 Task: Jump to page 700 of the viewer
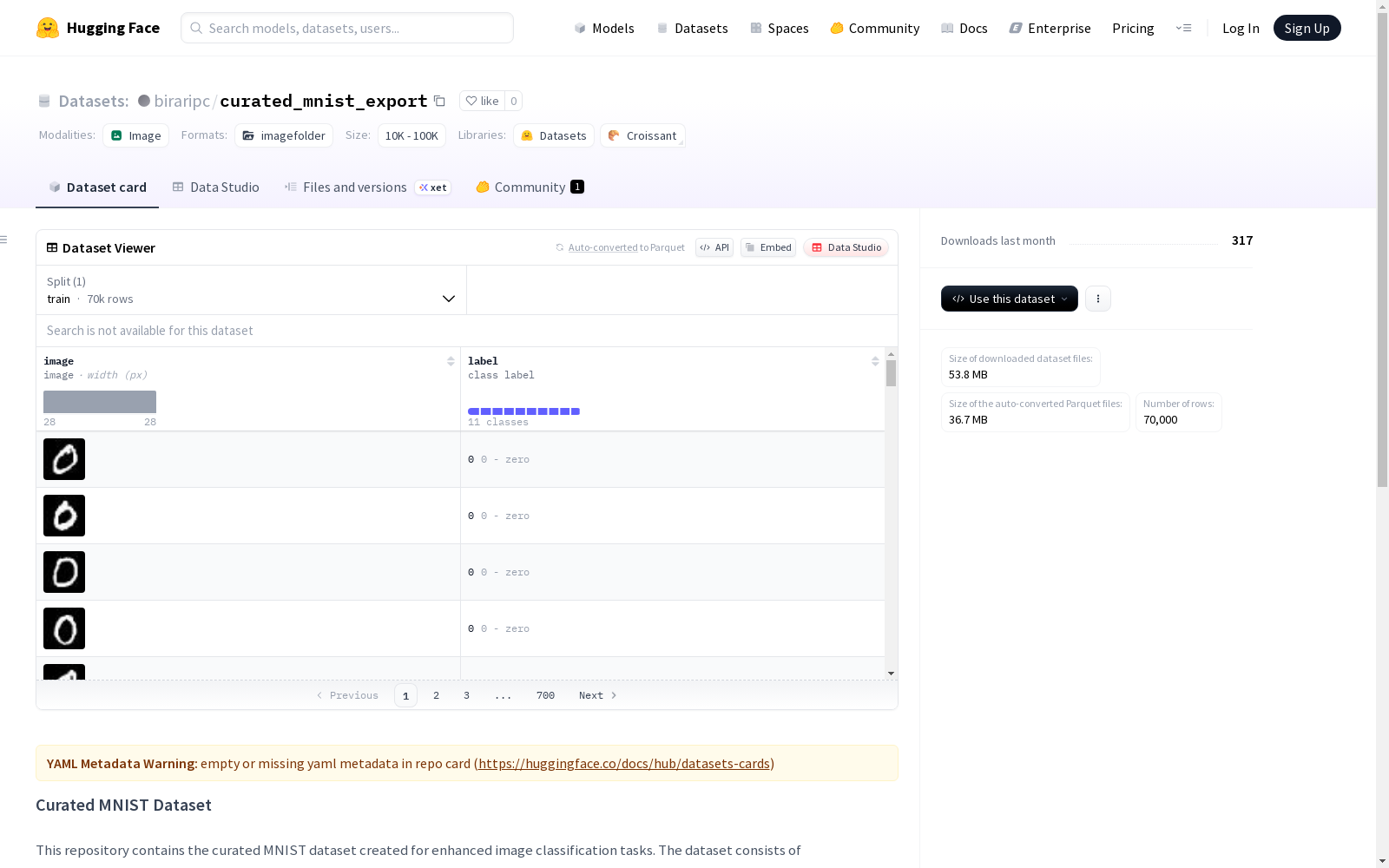pos(545,695)
